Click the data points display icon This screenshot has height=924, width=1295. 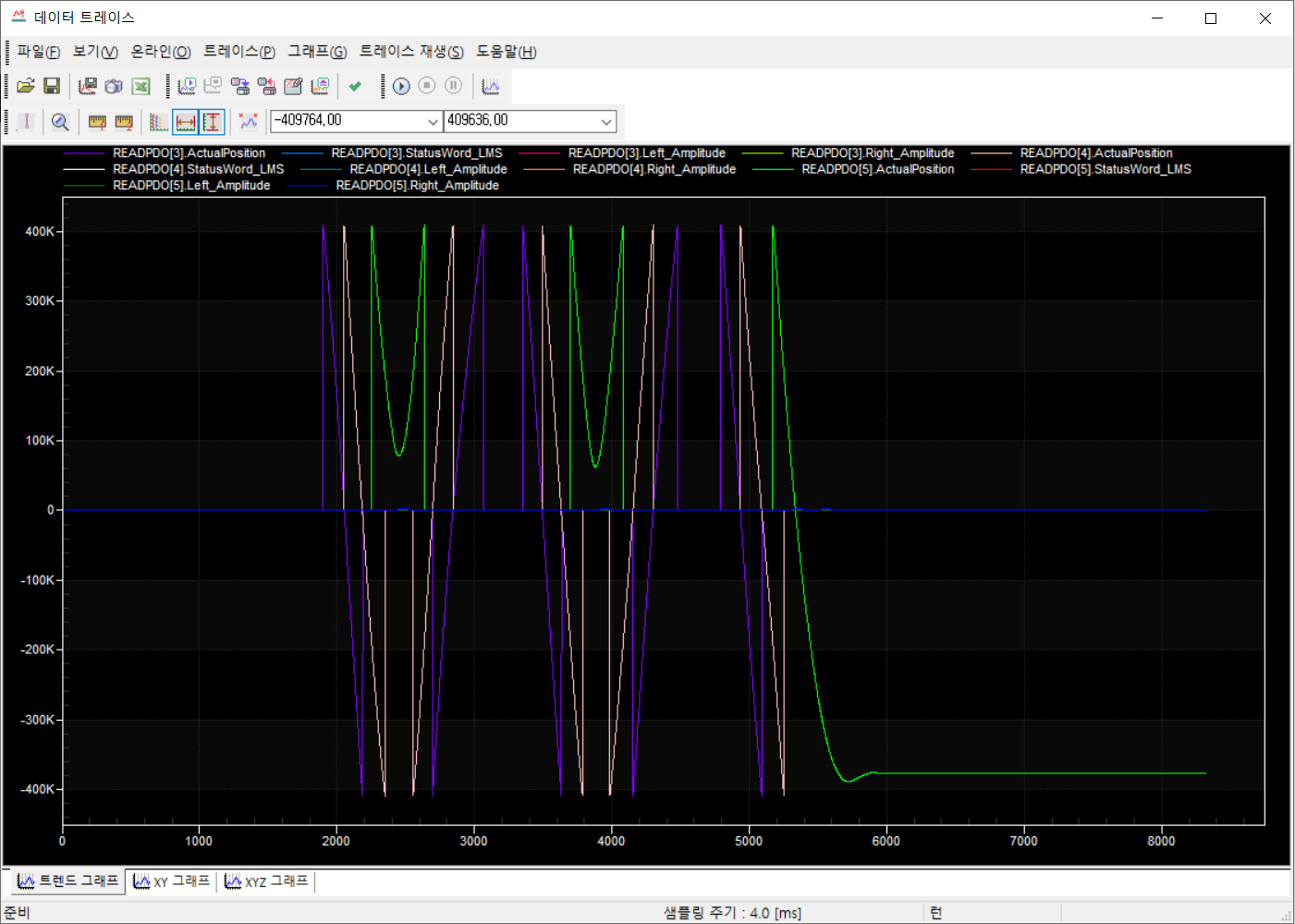249,121
